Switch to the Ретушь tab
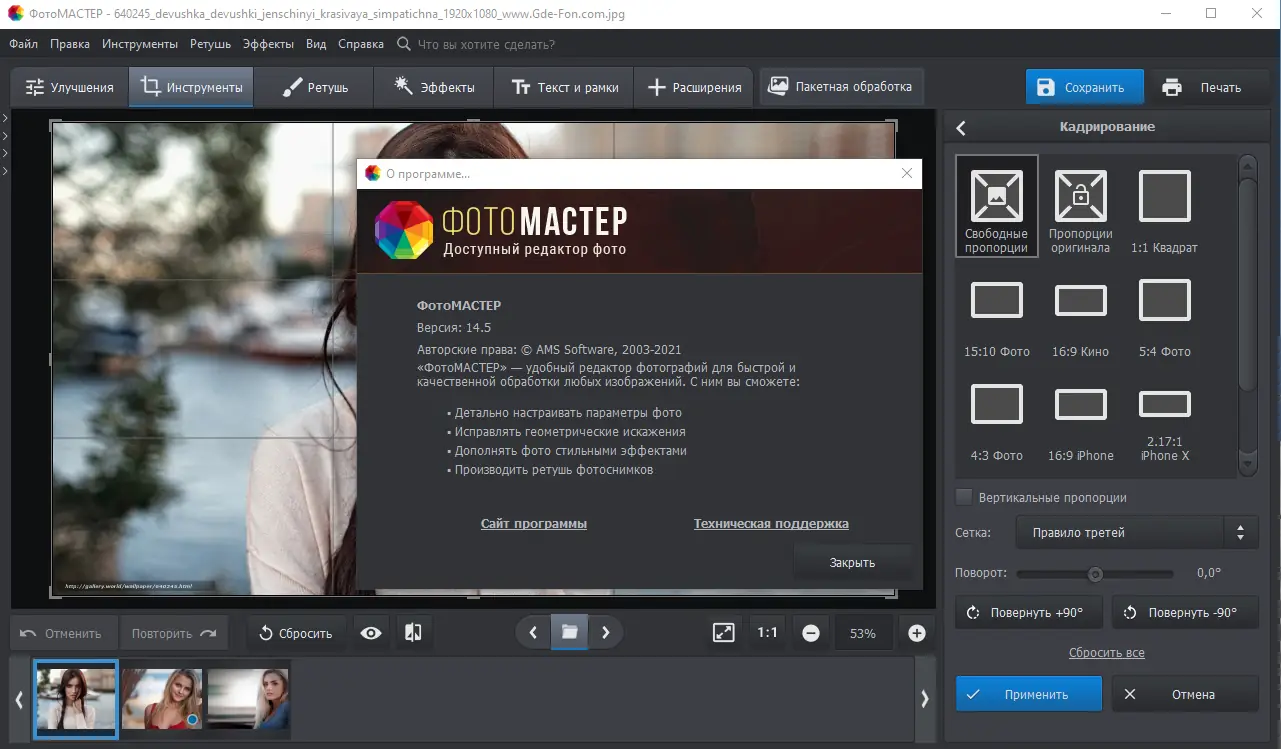The height and width of the screenshot is (749, 1281). click(x=314, y=87)
